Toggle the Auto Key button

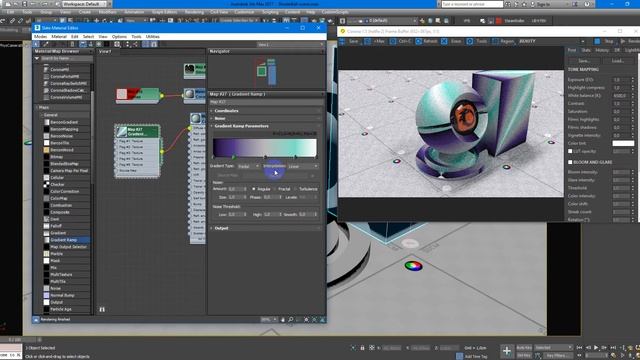524,348
